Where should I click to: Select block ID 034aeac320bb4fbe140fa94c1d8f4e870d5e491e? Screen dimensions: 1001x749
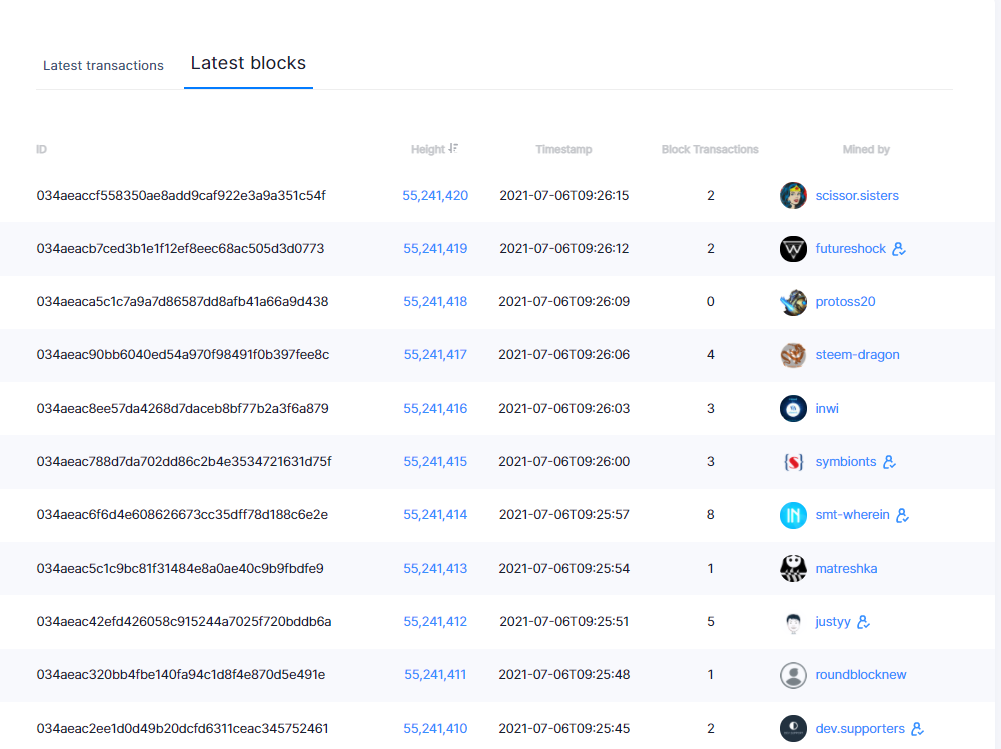(181, 674)
